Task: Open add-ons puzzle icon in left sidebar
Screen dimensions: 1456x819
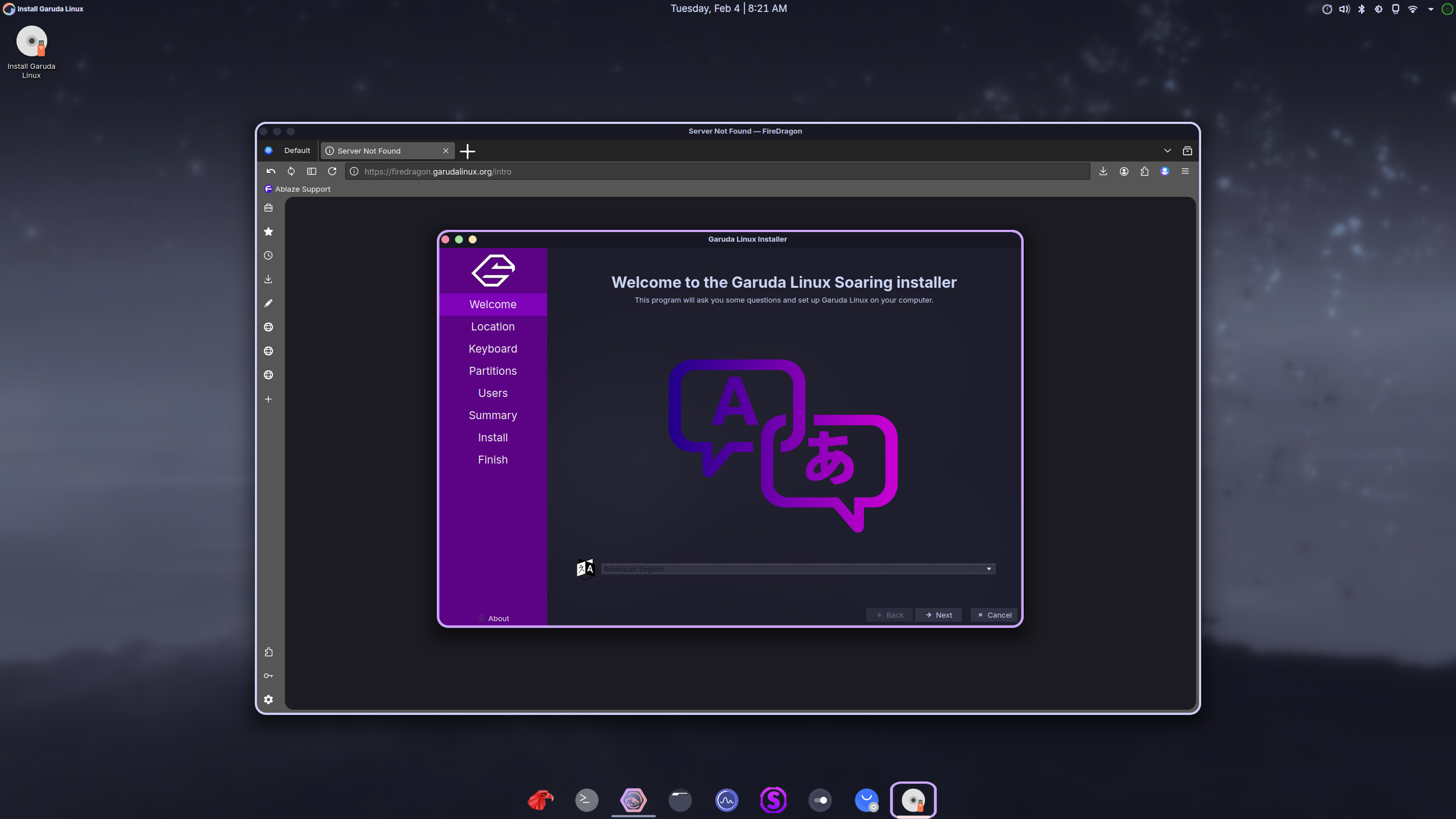Action: 268,652
